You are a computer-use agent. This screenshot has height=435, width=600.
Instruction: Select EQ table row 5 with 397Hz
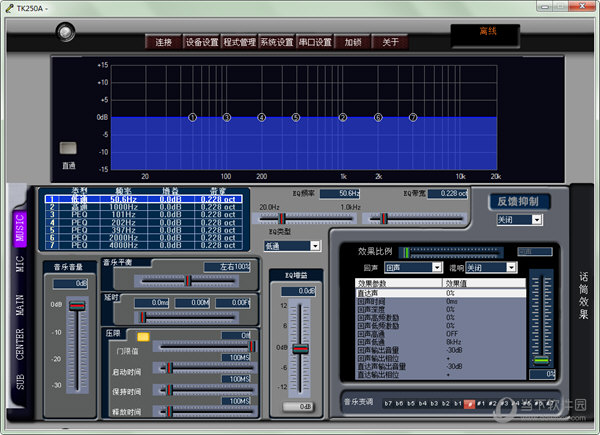[143, 230]
